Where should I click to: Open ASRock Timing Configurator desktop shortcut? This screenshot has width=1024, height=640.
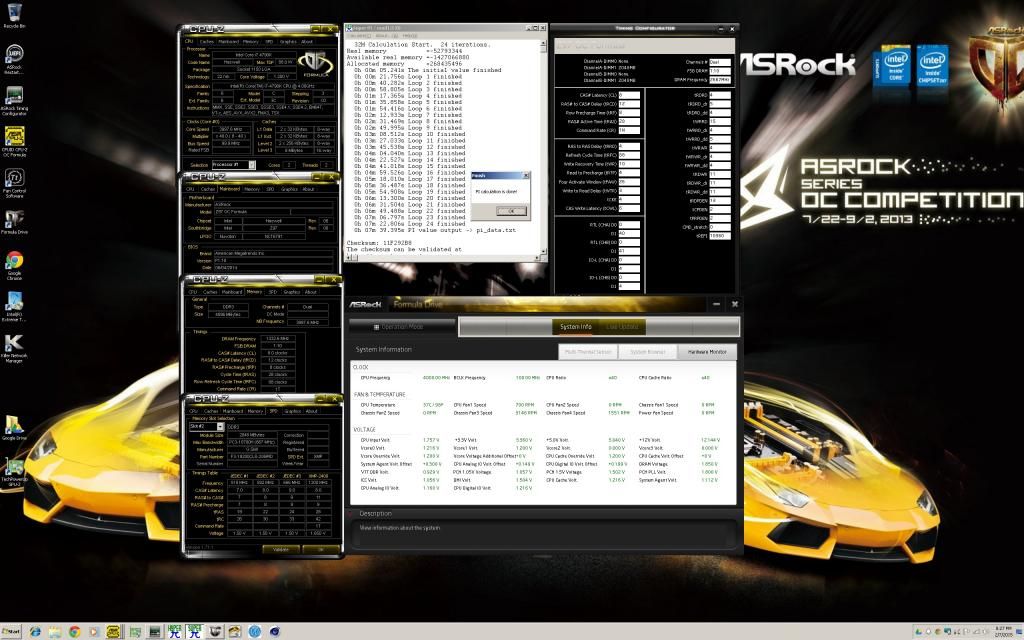coord(14,101)
